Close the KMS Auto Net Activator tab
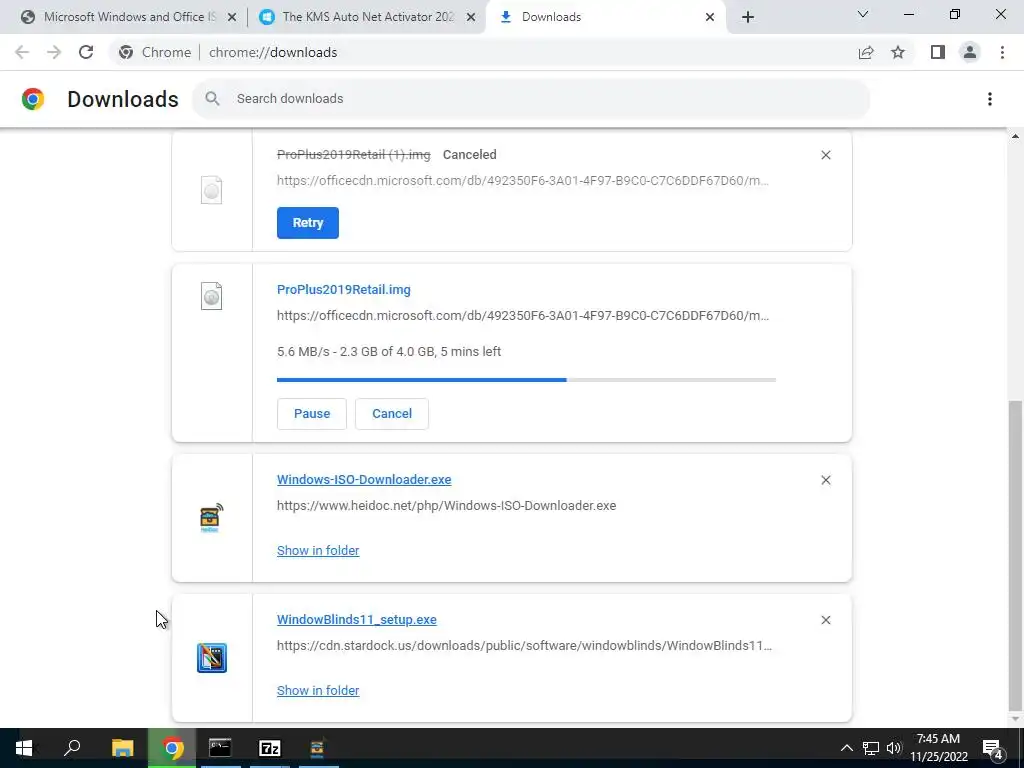Screen dimensions: 1024x768 tap(471, 18)
